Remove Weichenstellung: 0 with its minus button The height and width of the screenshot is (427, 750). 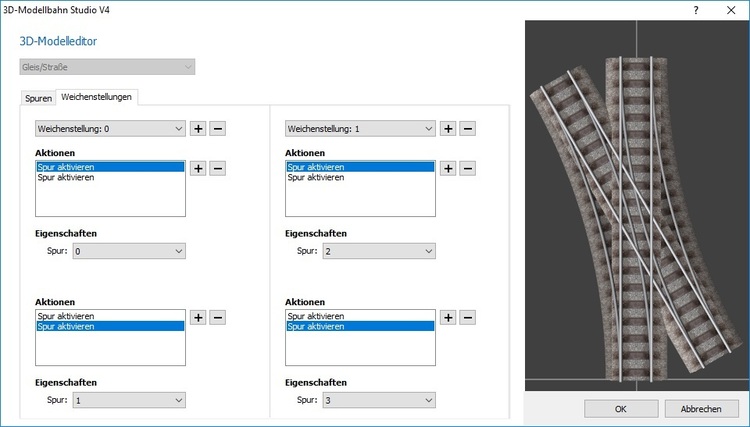[217, 129]
